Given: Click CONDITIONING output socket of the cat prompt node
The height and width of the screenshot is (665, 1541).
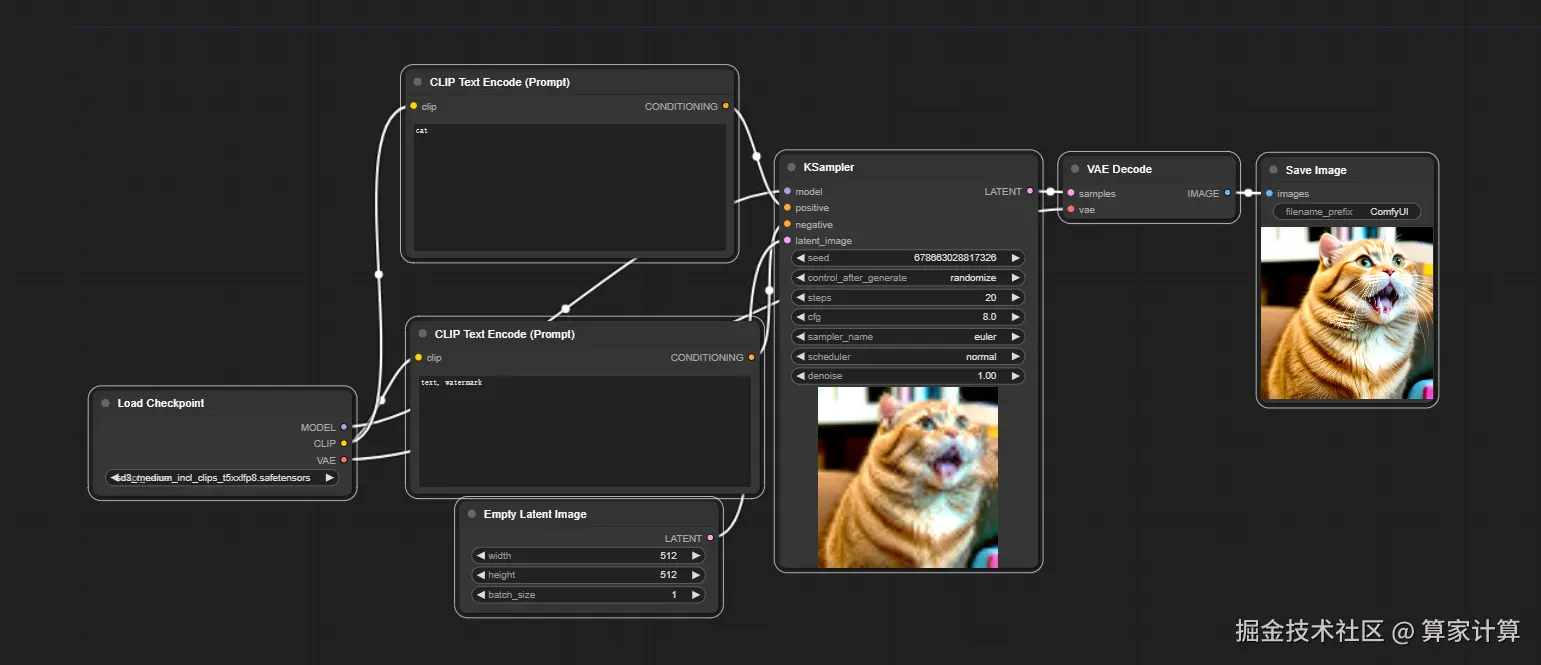Looking at the screenshot, I should [726, 106].
